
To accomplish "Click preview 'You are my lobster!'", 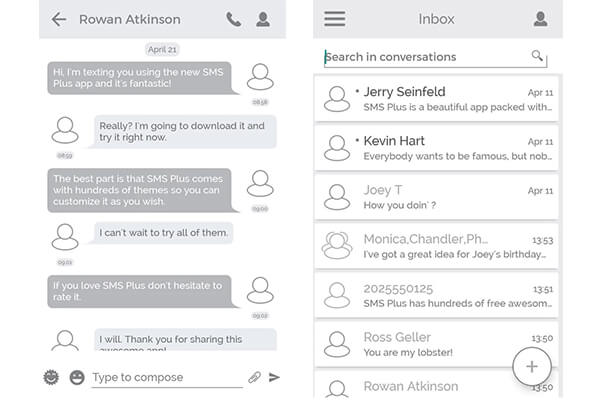I will tap(408, 353).
